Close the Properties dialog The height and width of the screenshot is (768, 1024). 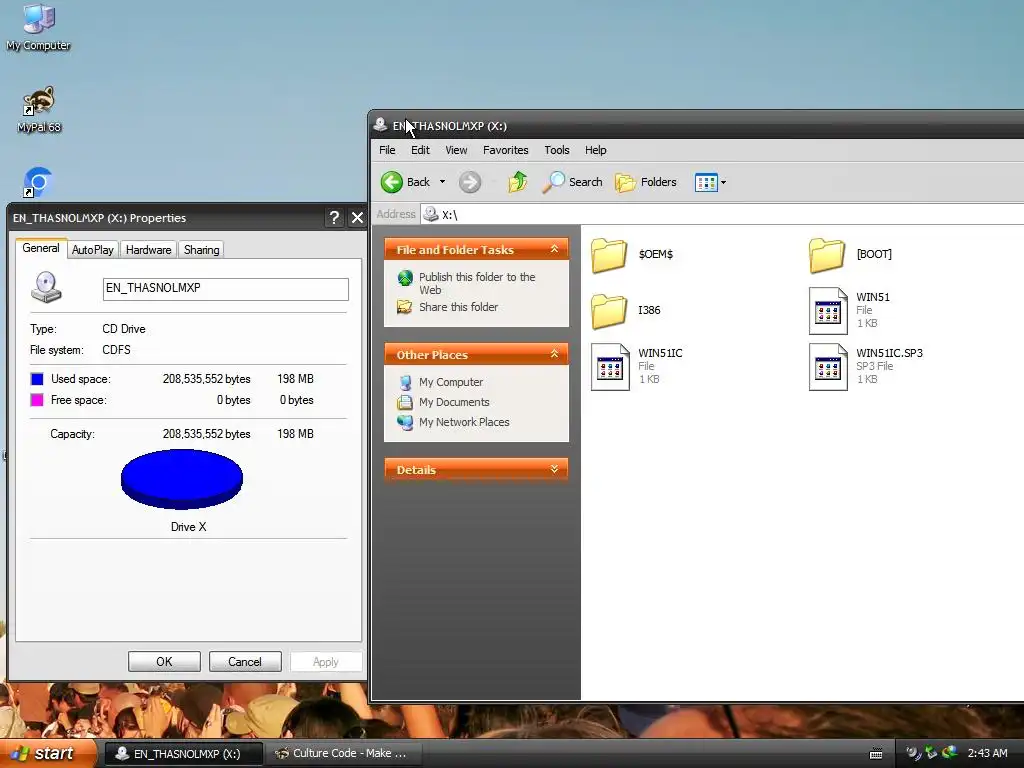[x=357, y=217]
